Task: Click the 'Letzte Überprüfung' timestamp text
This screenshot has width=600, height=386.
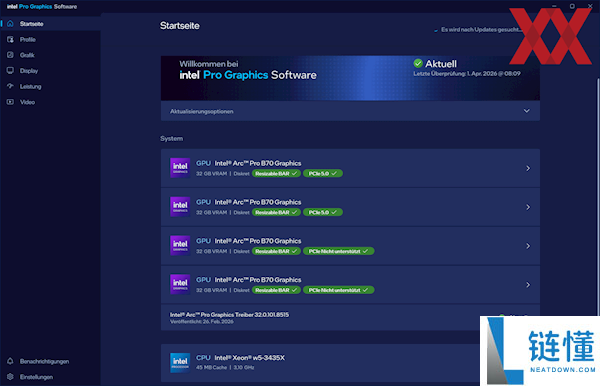Action: coord(467,73)
